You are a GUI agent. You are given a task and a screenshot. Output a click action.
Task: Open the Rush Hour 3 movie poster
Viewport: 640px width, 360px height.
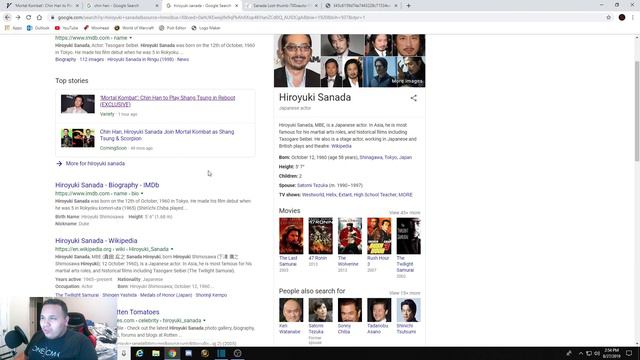[x=379, y=236]
